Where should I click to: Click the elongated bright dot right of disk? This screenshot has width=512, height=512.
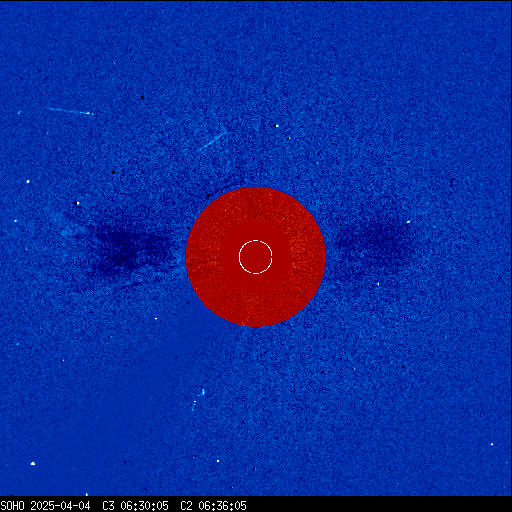(x=408, y=222)
